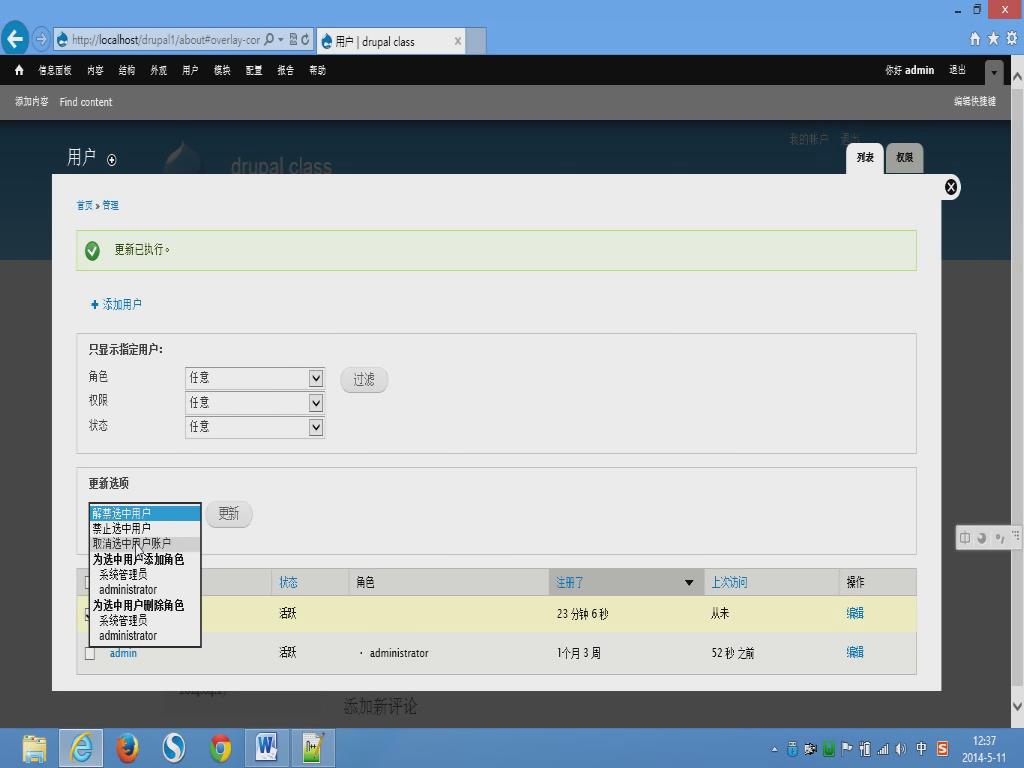Click the plus shortcut icon beside 用户 title
Screen dimensions: 1024x768
(x=112, y=160)
